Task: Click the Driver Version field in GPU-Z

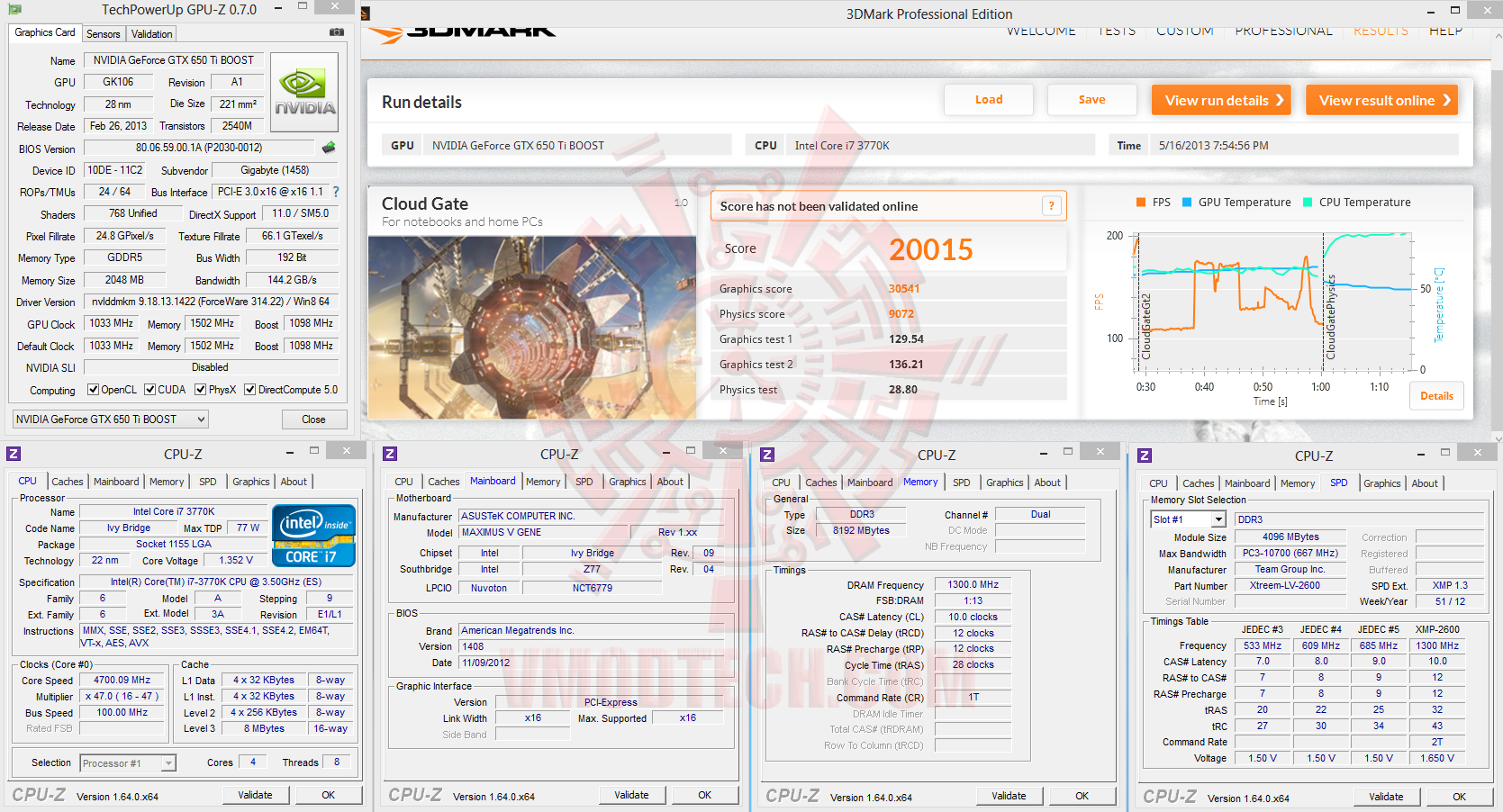Action: (211, 302)
